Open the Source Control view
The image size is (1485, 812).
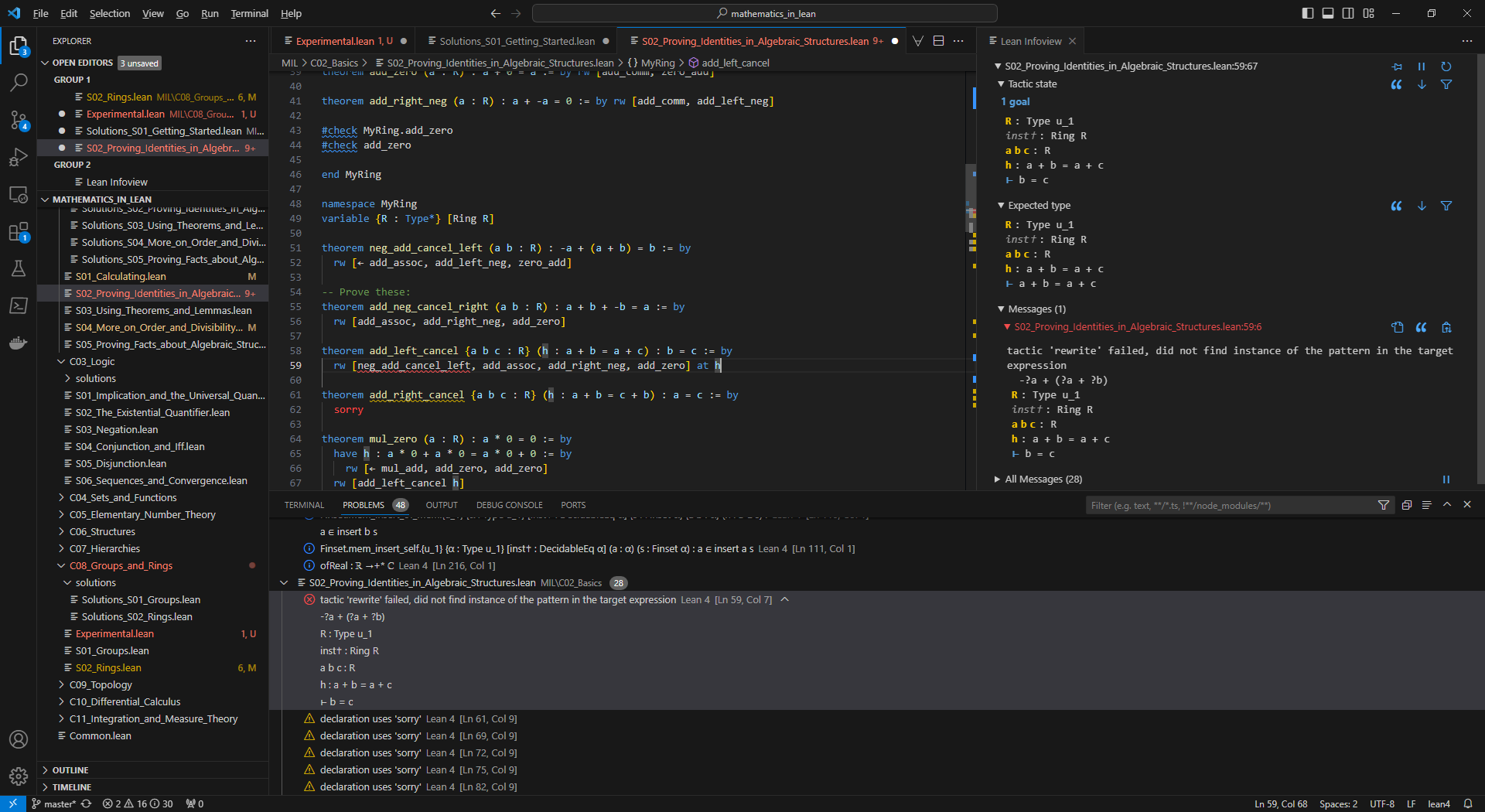click(19, 120)
